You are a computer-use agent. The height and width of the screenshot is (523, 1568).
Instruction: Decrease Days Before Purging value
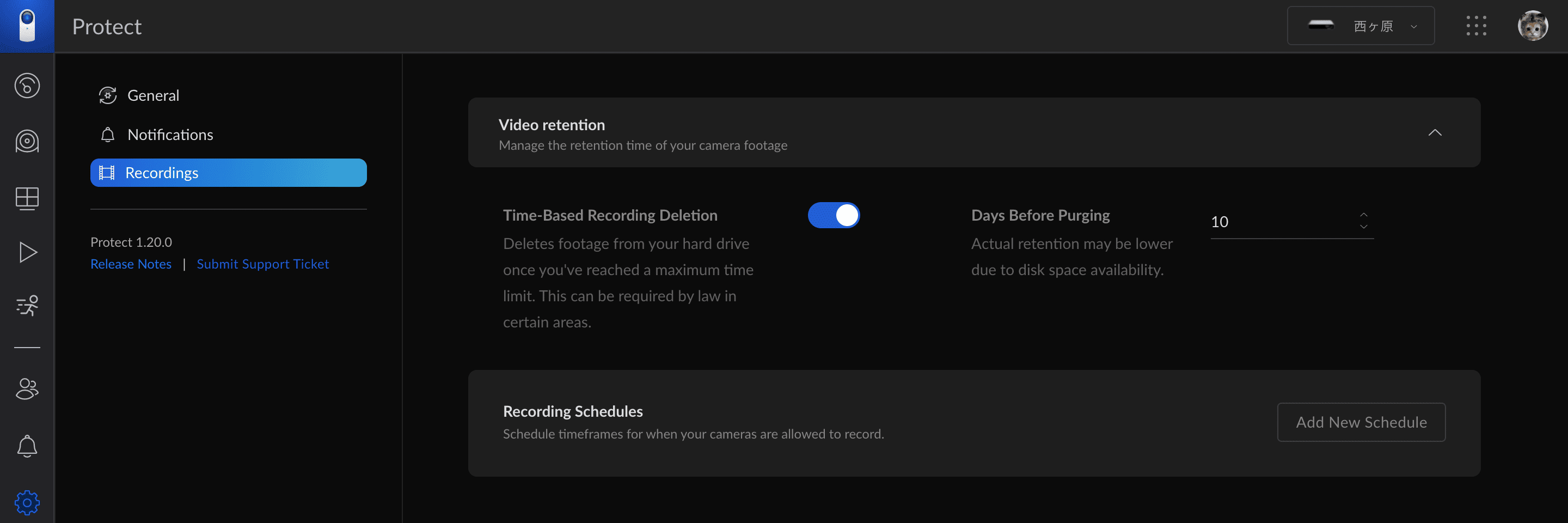[1363, 227]
